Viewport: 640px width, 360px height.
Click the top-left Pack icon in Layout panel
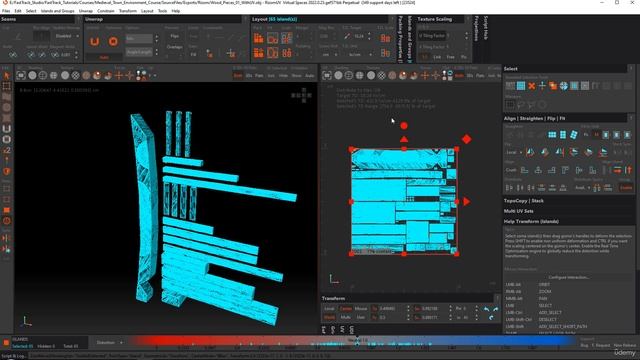pos(258,38)
